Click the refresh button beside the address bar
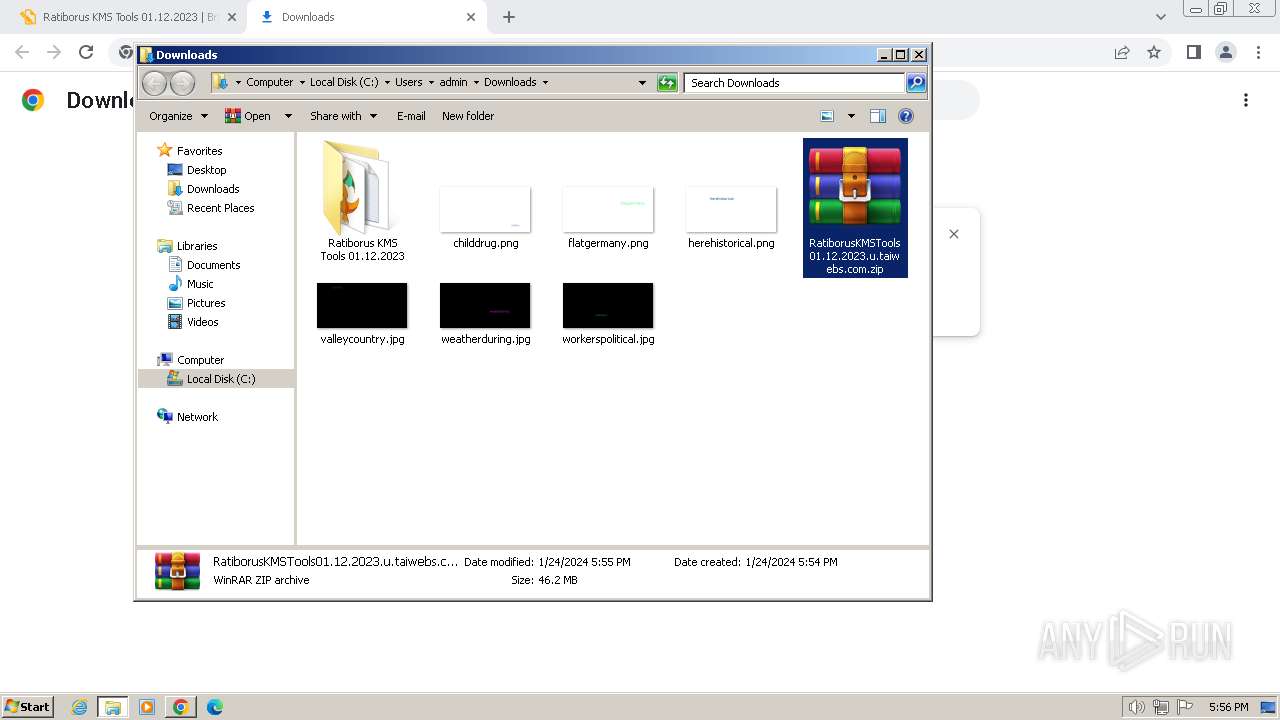The width and height of the screenshot is (1280, 720). pyautogui.click(x=667, y=83)
